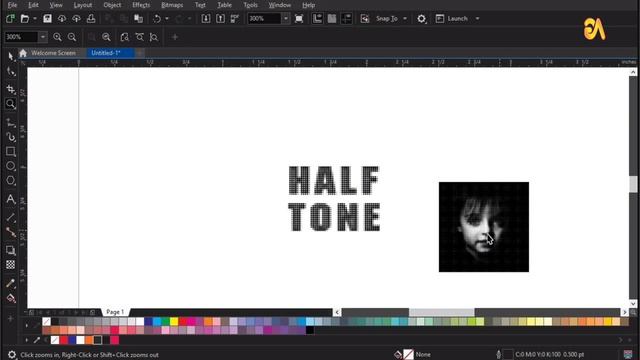Click the halftone portrait bitmap
The width and height of the screenshot is (640, 360).
click(484, 227)
